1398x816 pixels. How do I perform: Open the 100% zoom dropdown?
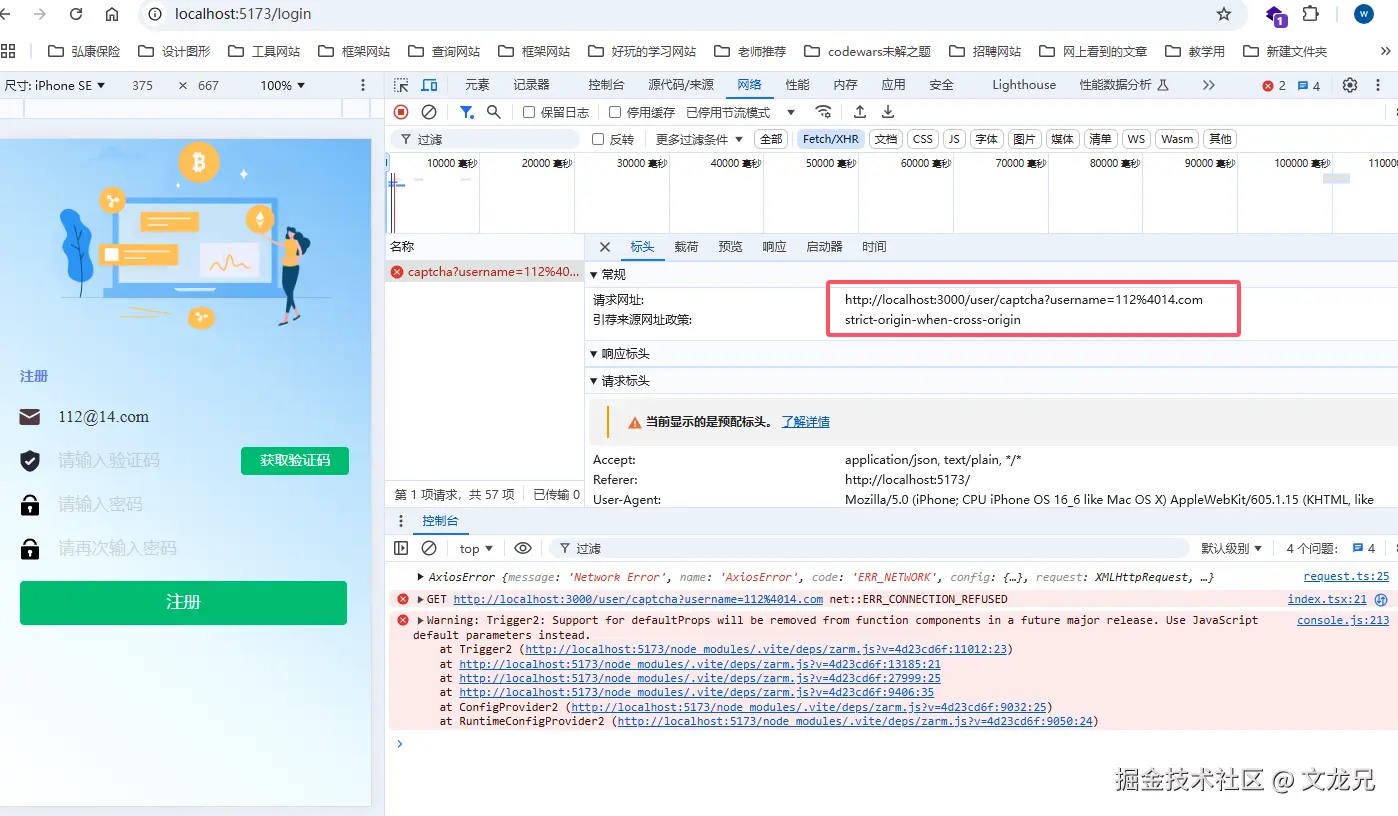click(283, 85)
